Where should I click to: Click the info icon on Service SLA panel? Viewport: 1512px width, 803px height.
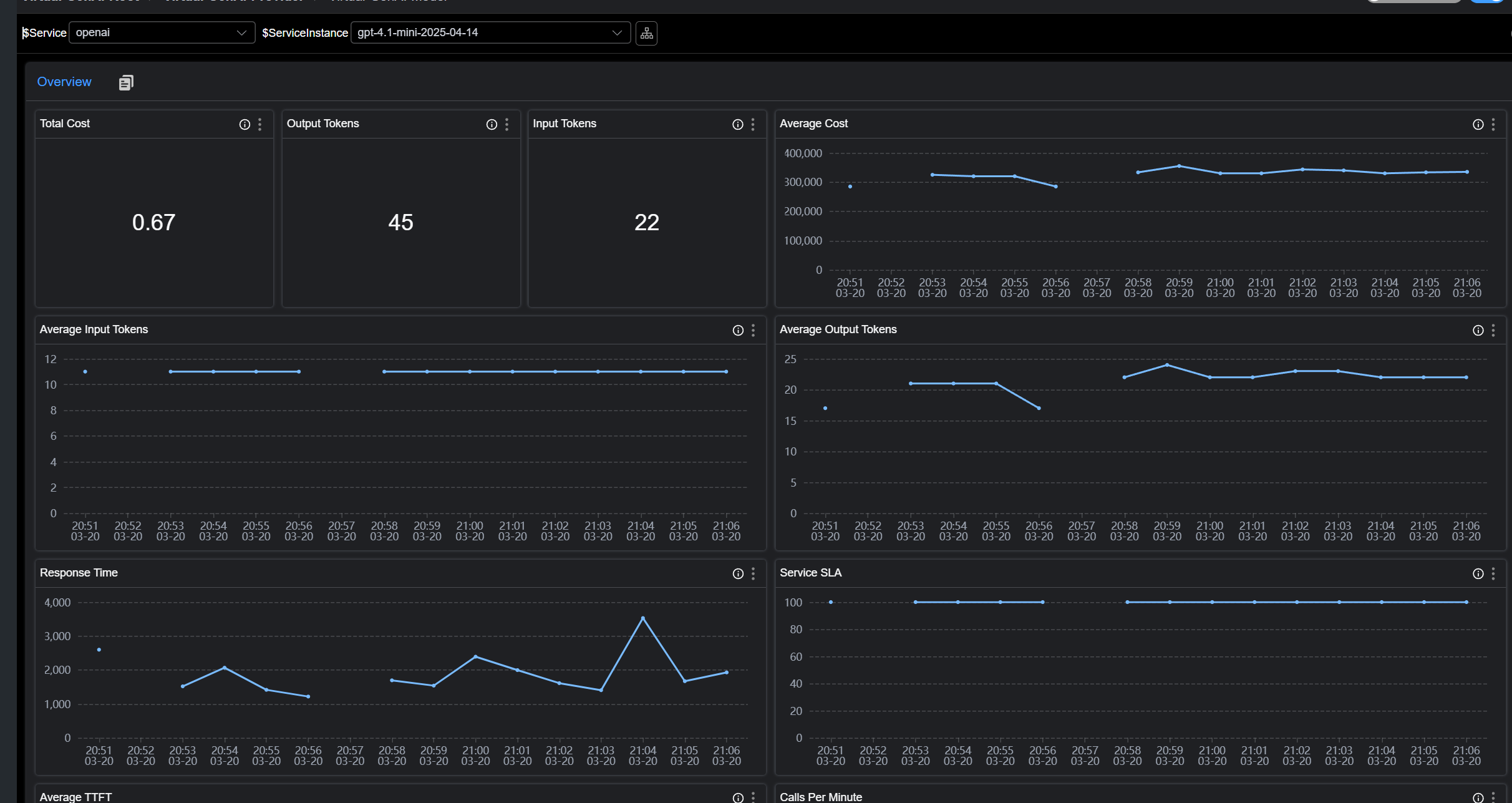click(1478, 573)
